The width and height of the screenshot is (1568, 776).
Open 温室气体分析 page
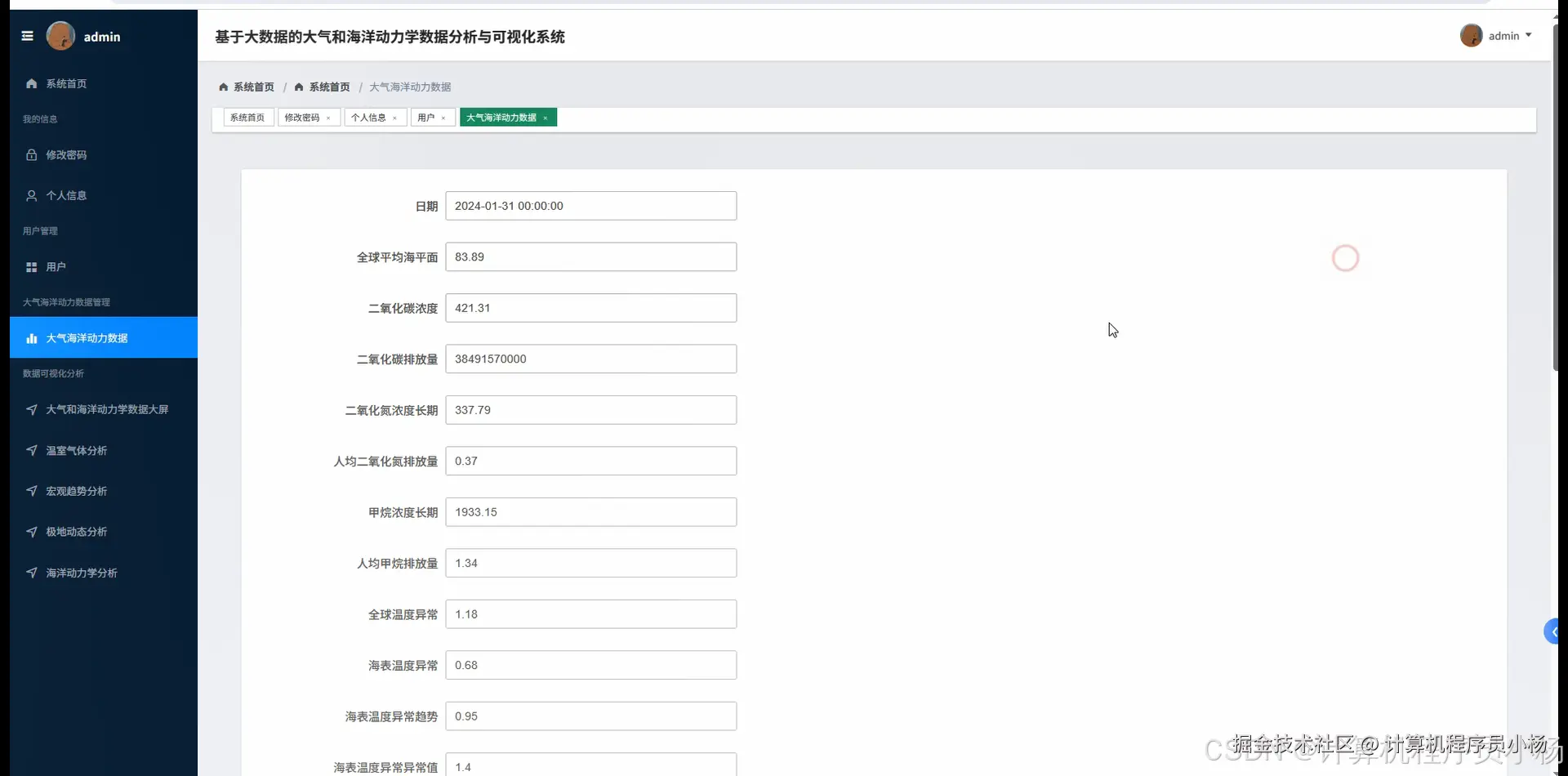click(x=104, y=450)
